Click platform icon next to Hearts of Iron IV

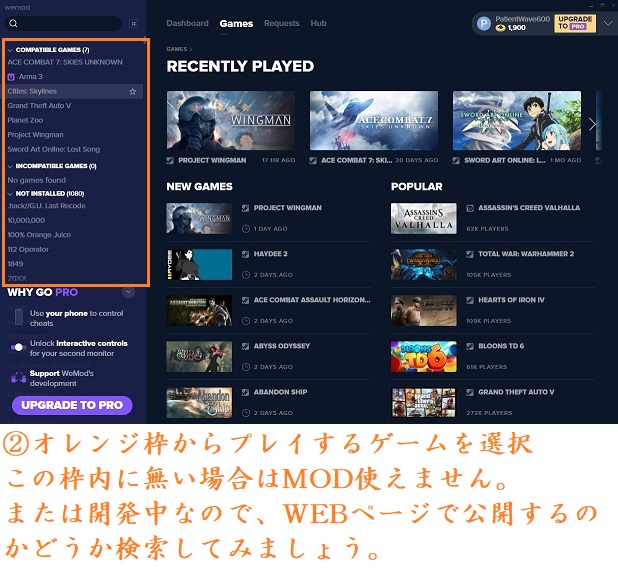pyautogui.click(x=470, y=300)
